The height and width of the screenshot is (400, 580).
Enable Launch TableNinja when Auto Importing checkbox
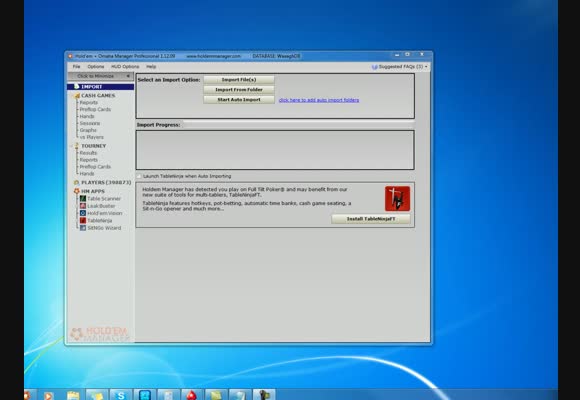click(139, 176)
